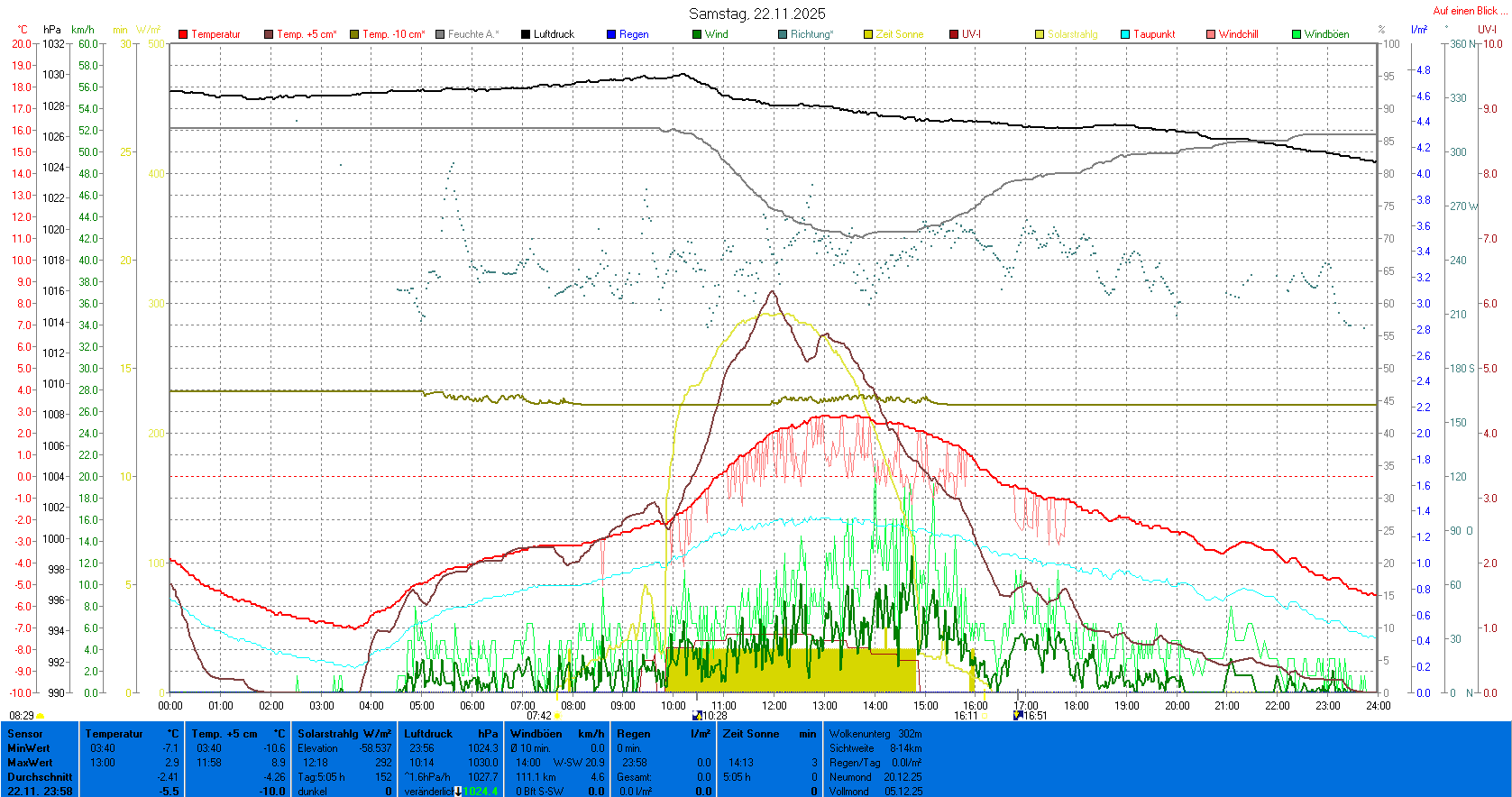Open the 'Auf einen Blick ...' link
Image resolution: width=1512 pixels, height=797 pixels.
tap(1470, 11)
